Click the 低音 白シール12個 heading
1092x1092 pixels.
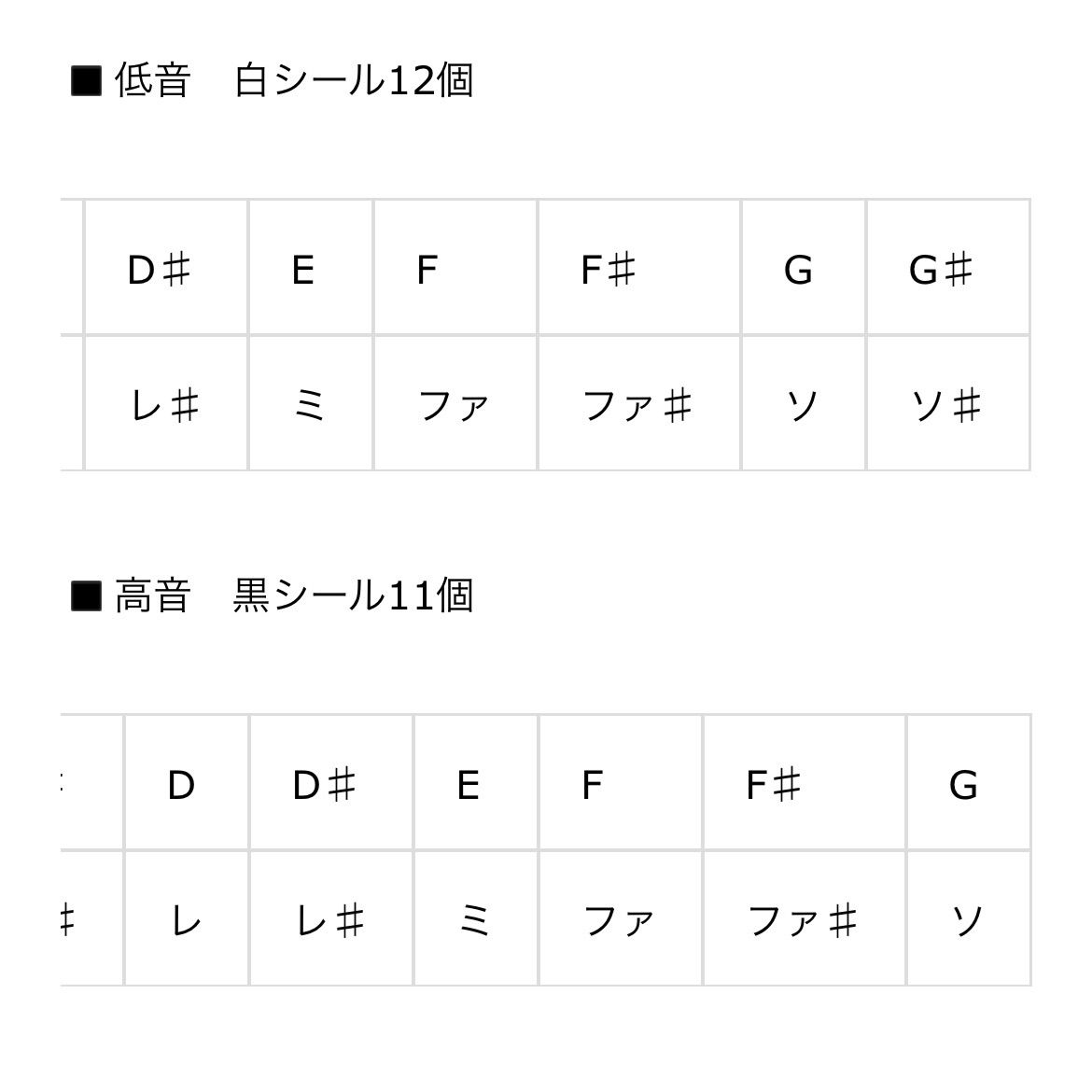click(273, 80)
